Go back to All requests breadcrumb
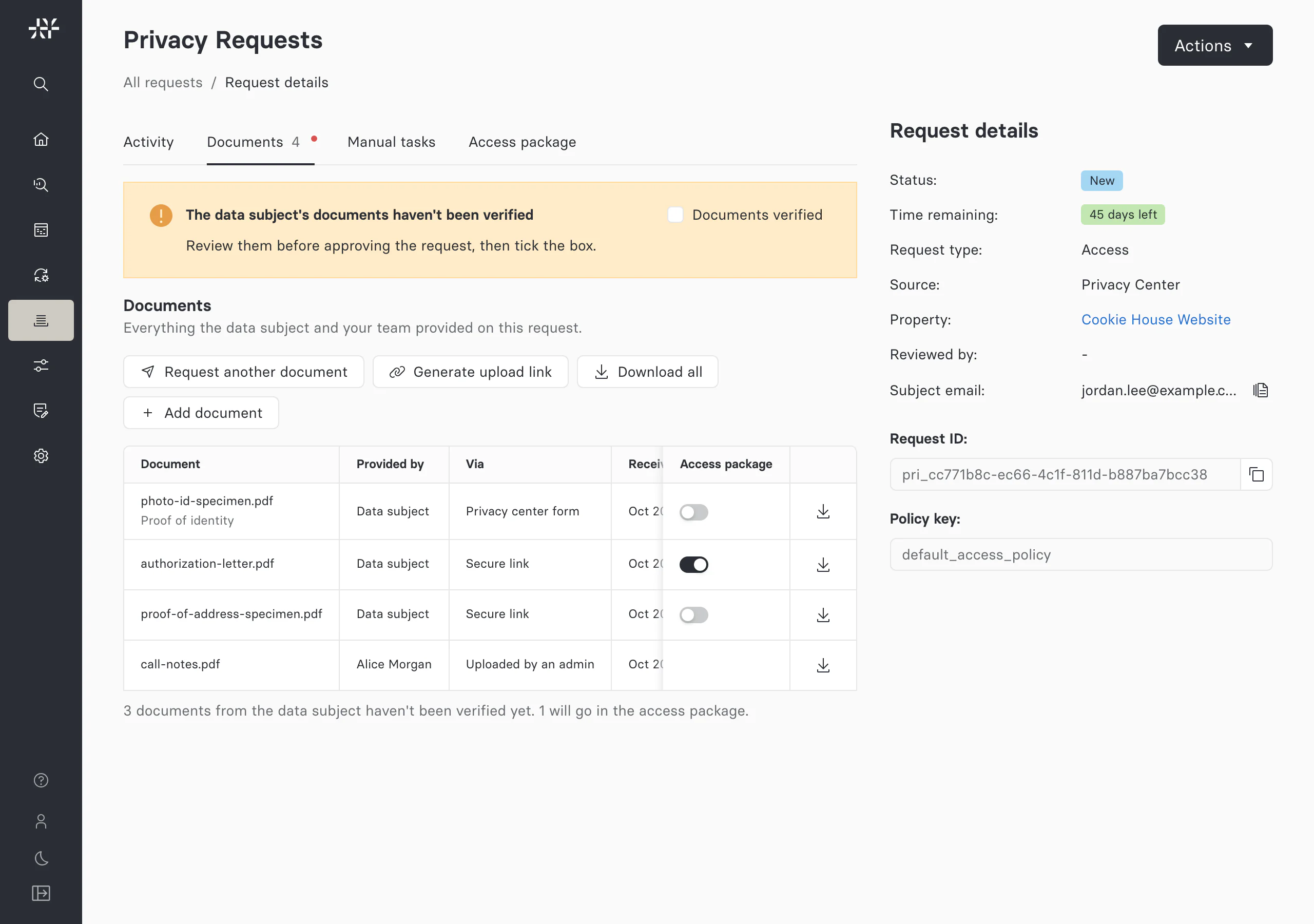 coord(163,83)
